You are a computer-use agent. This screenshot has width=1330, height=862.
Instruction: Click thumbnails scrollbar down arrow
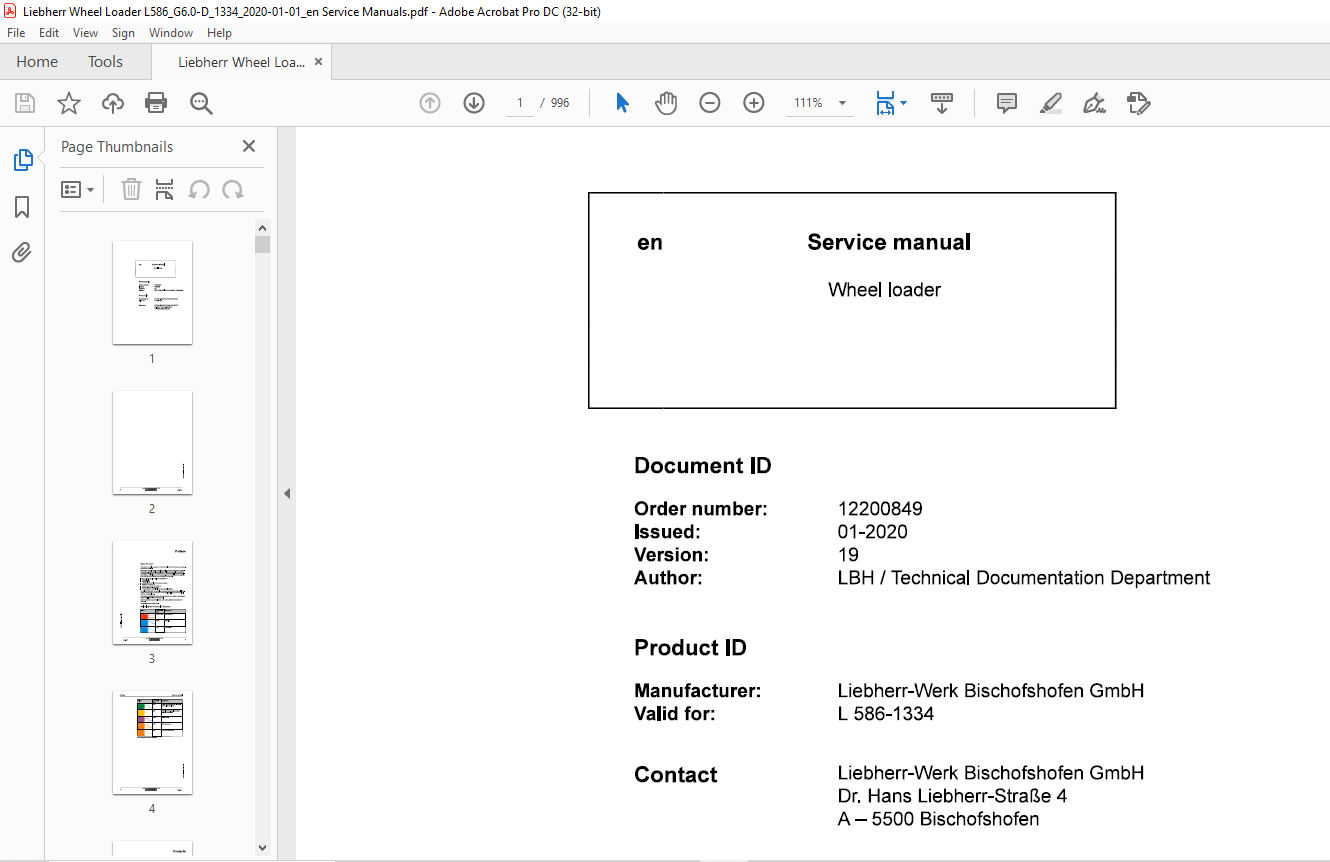click(x=262, y=848)
